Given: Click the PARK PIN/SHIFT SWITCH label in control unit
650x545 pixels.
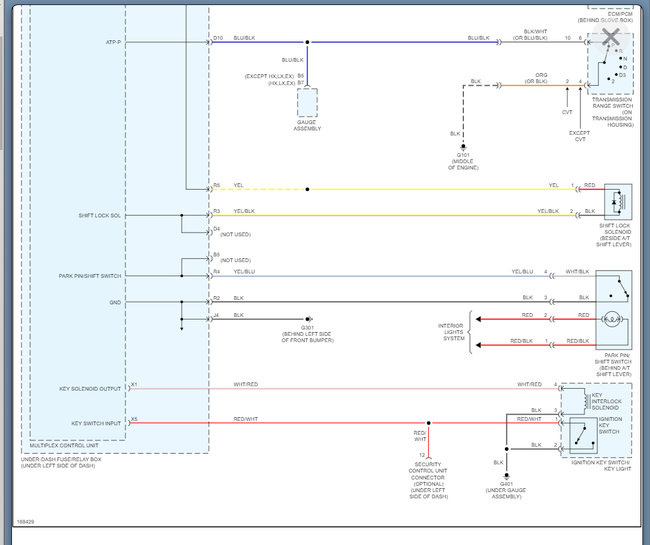Looking at the screenshot, I should click(90, 276).
